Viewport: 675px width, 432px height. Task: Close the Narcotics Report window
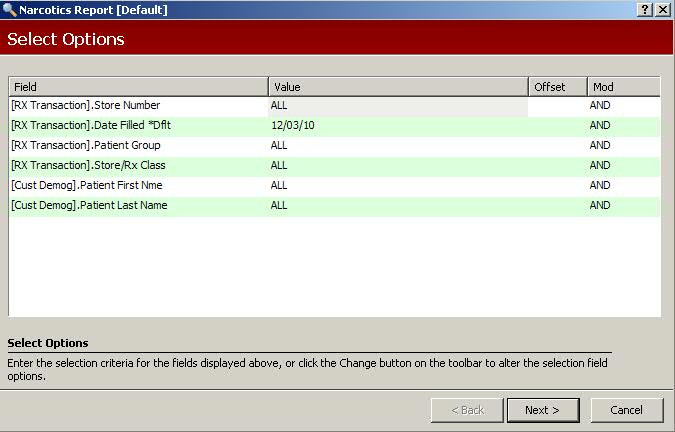663,10
